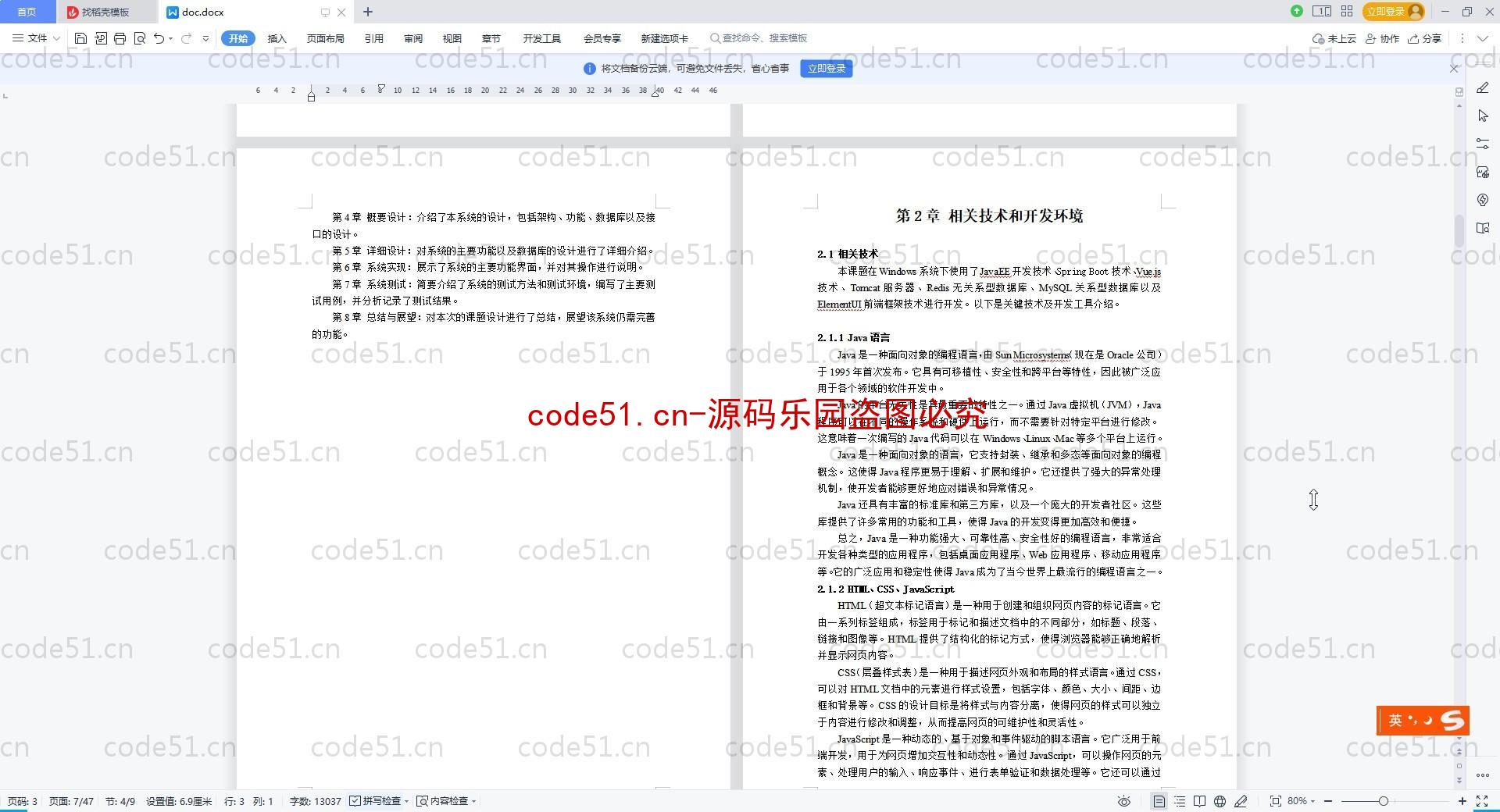
Task: Open the 80% zoom level dropdown
Action: tap(1302, 801)
